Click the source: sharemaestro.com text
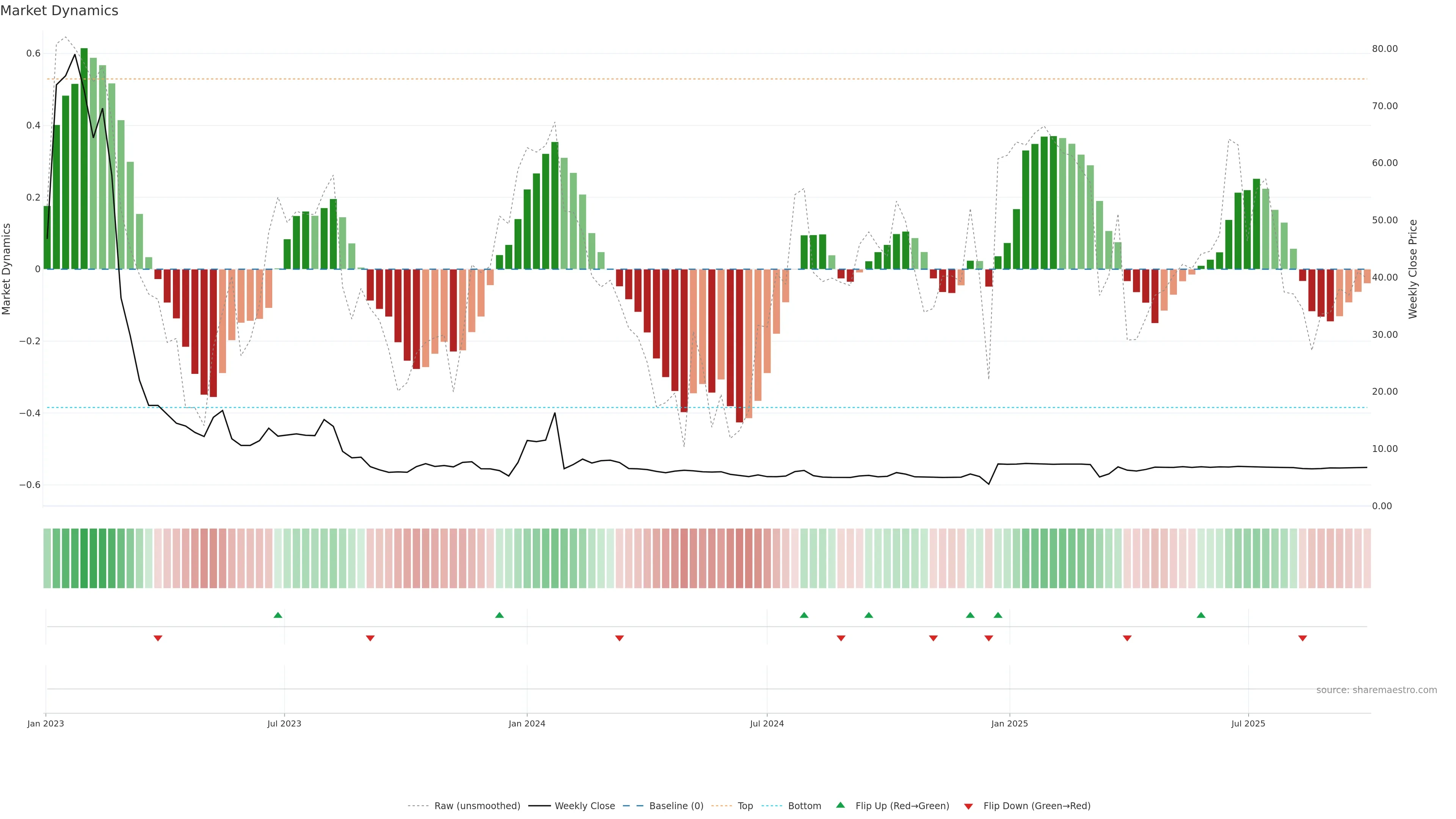 pos(1376,690)
